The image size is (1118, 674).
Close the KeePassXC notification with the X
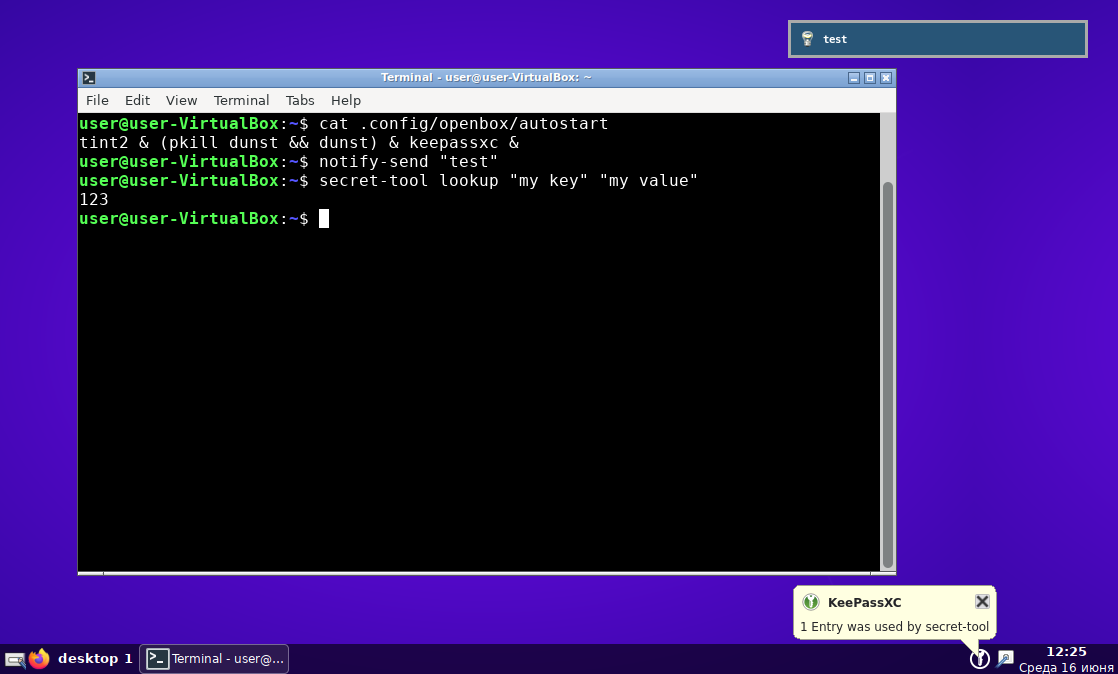[981, 601]
